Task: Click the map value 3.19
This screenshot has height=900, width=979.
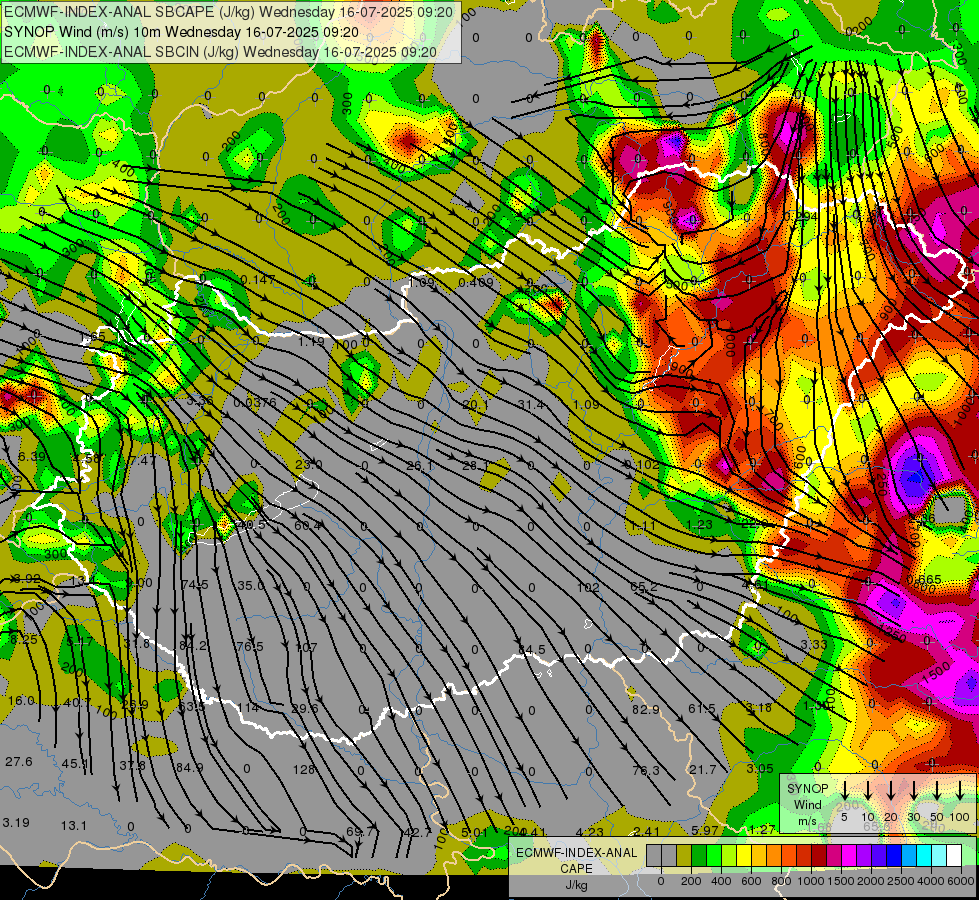Action: [16, 823]
